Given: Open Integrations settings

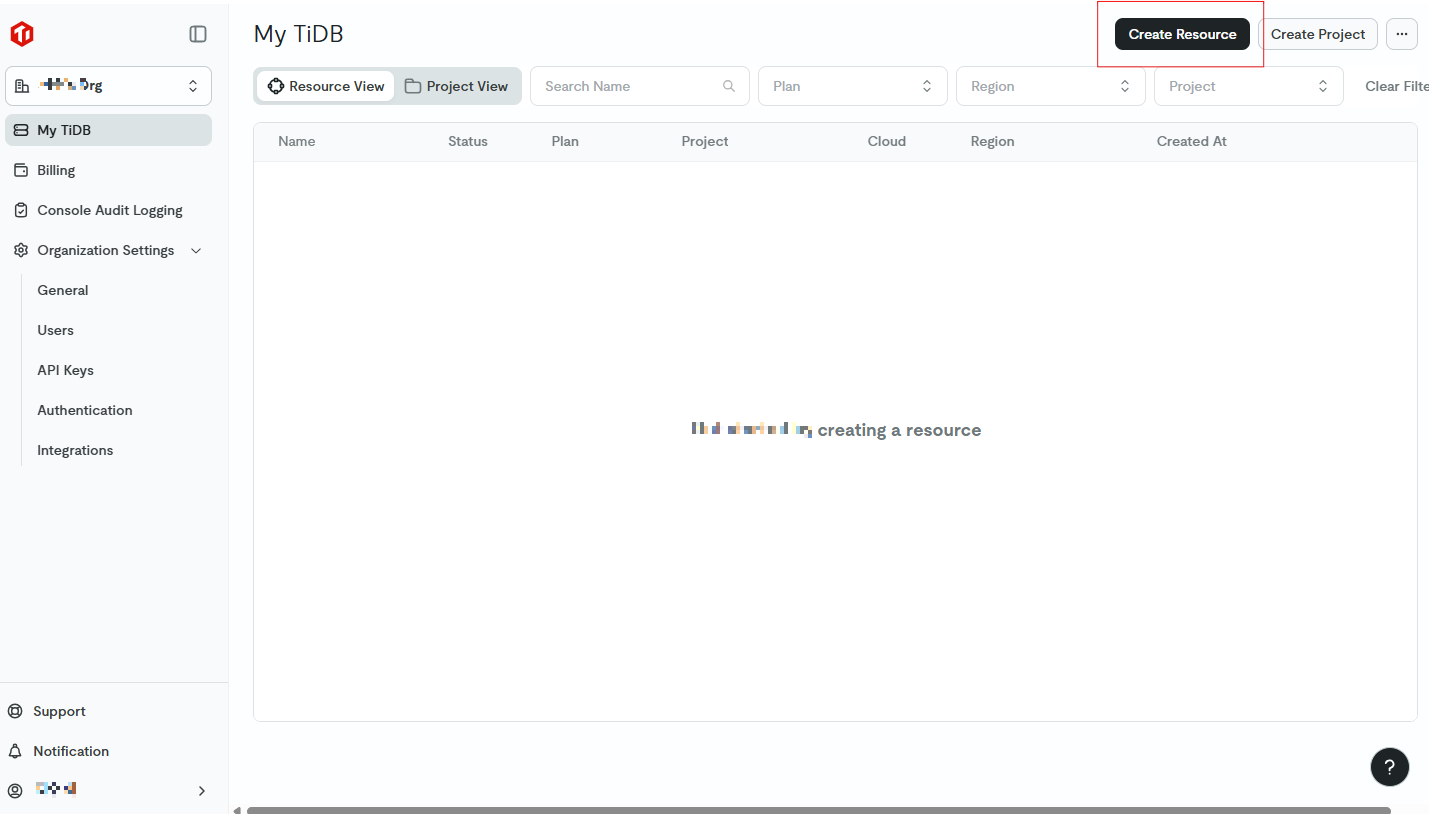Looking at the screenshot, I should (75, 450).
